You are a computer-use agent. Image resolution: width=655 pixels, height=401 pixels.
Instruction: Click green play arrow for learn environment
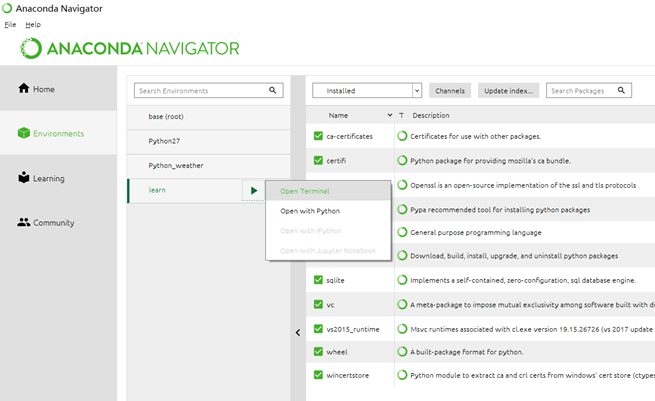[254, 190]
